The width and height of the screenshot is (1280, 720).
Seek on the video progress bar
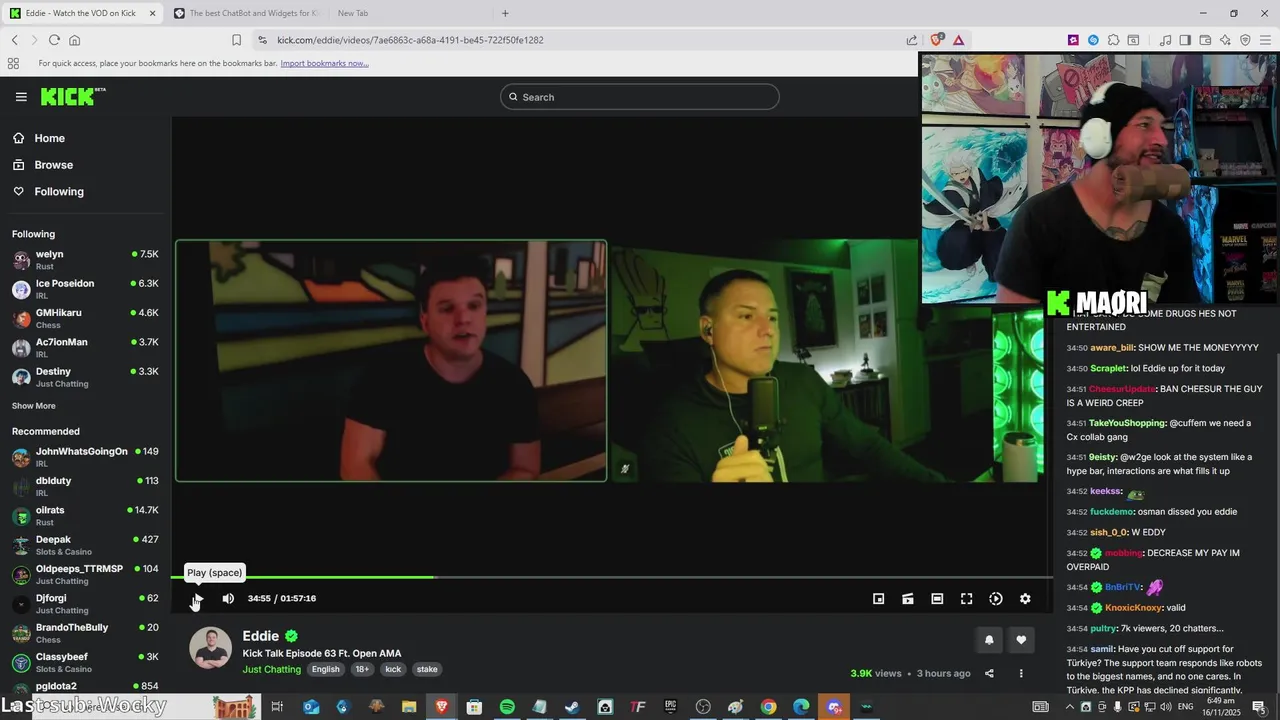pos(613,577)
